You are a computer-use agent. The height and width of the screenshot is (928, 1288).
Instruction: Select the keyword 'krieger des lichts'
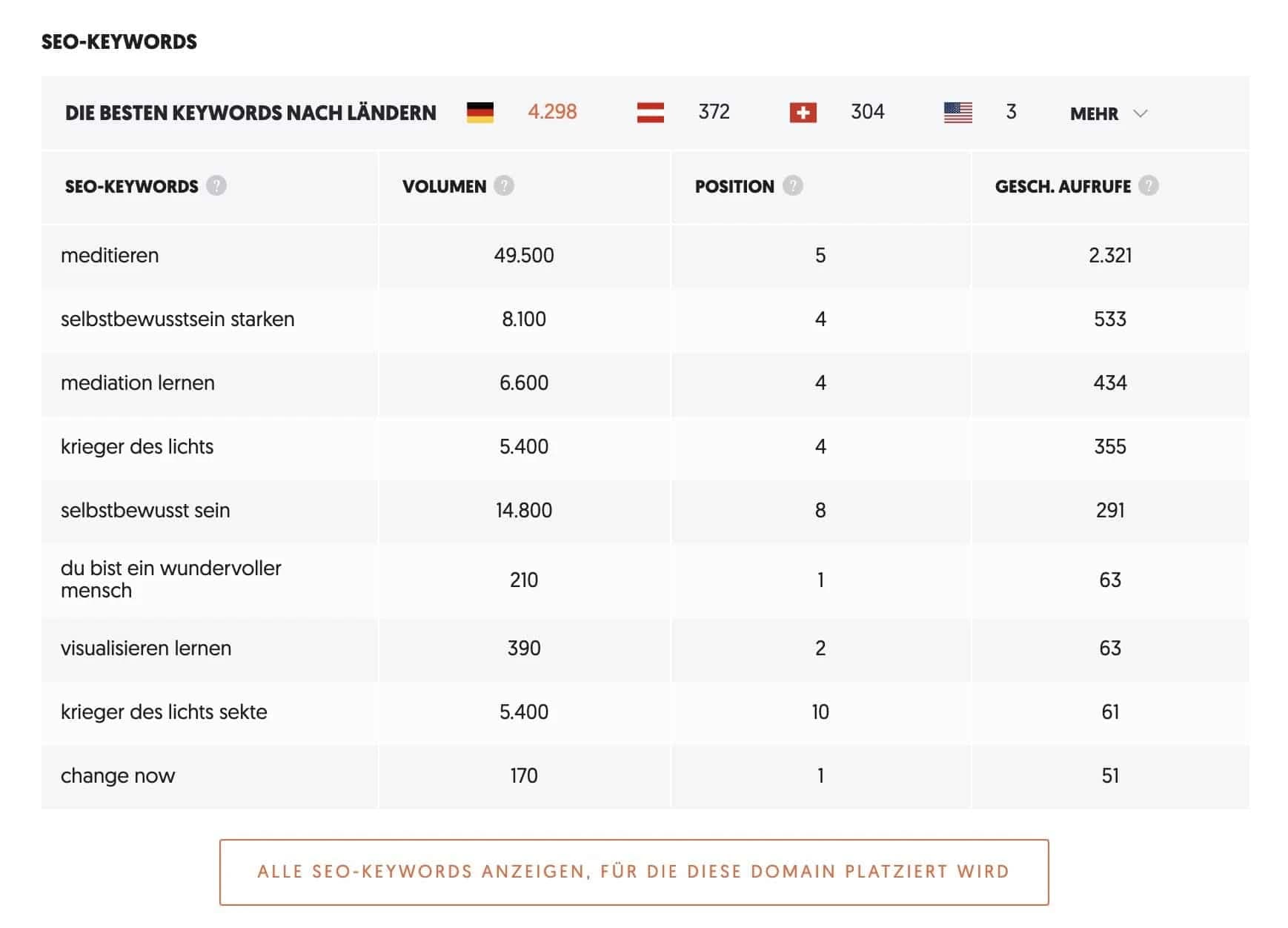click(x=137, y=446)
